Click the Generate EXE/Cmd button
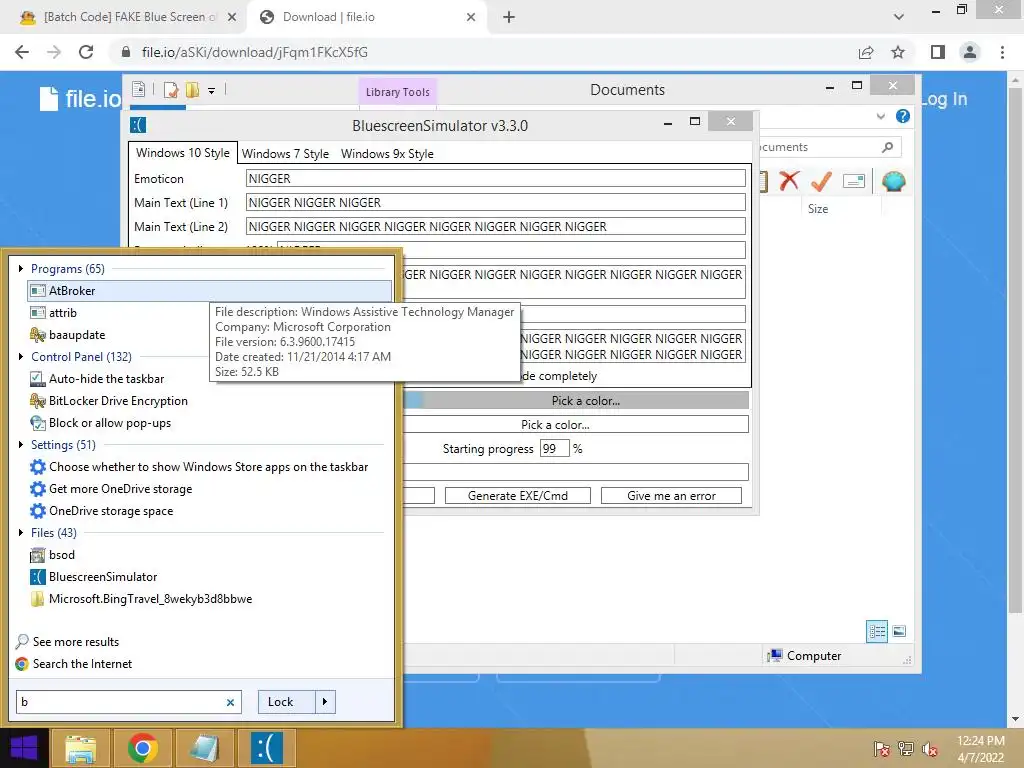1024x768 pixels. [x=518, y=496]
